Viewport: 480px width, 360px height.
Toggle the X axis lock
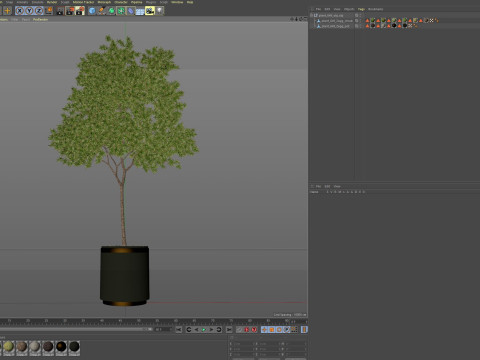pos(20,11)
